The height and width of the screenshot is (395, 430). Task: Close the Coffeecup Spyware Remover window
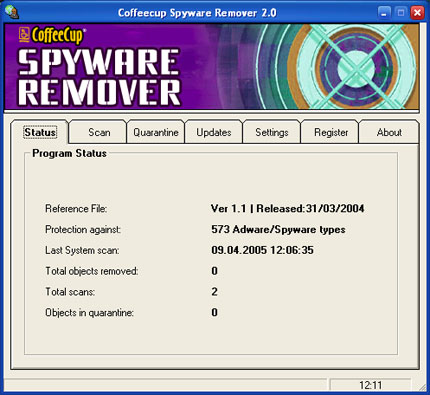(417, 13)
